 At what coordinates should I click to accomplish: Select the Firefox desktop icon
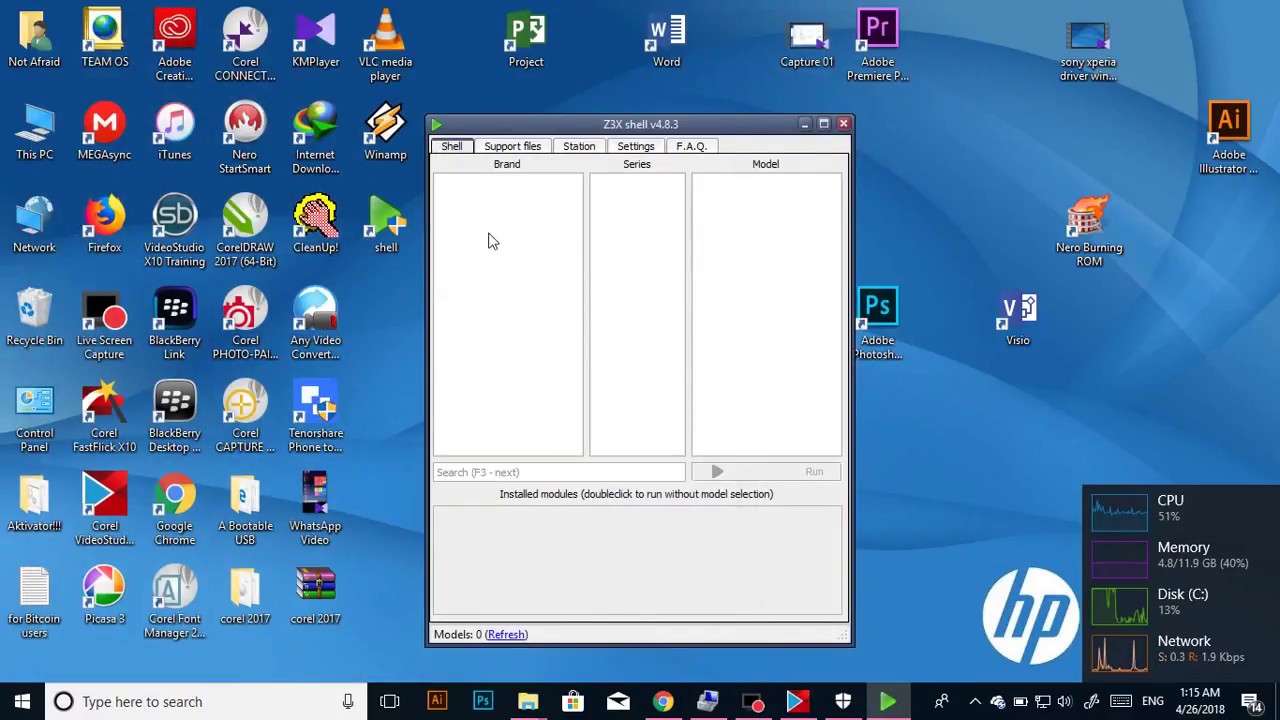click(x=104, y=226)
